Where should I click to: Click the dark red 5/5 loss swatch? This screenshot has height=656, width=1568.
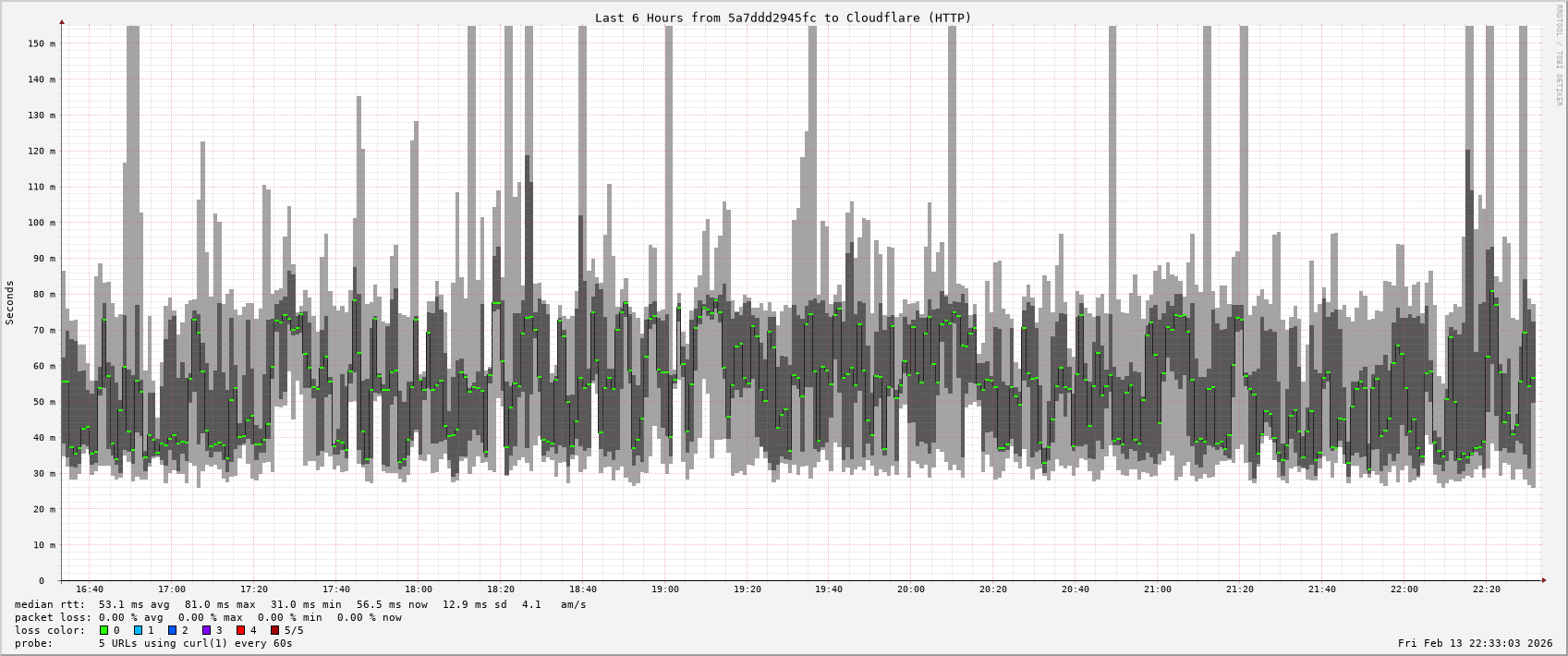(x=274, y=630)
